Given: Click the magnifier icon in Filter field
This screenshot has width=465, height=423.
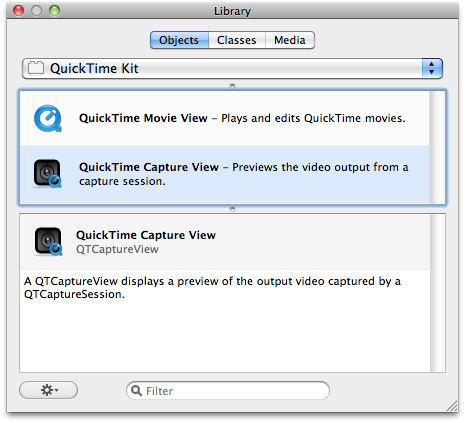Looking at the screenshot, I should pos(136,390).
